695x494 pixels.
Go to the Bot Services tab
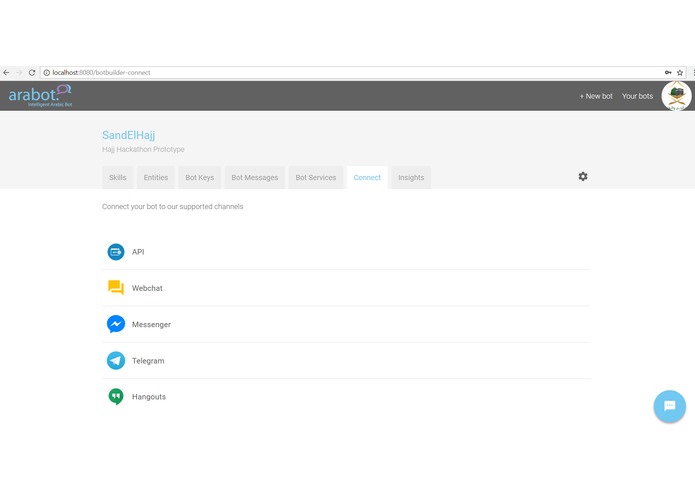[316, 178]
